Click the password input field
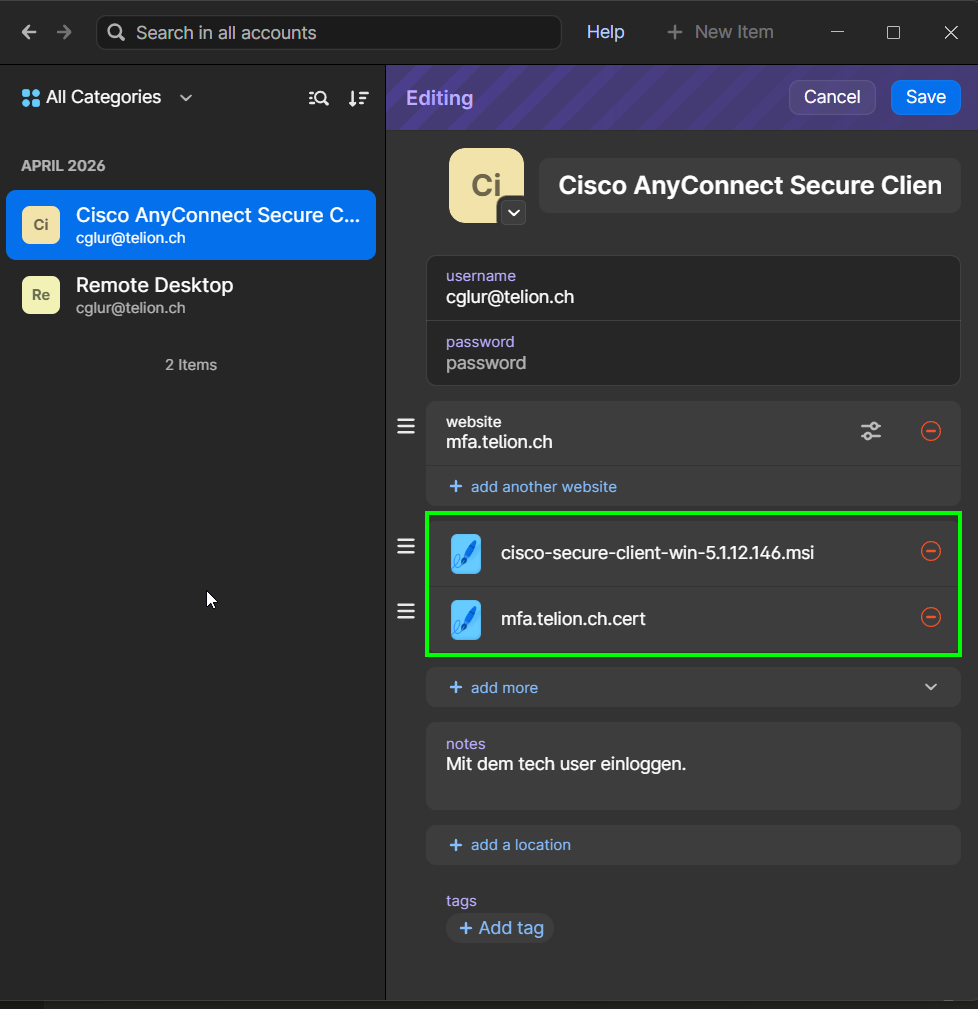 [x=694, y=353]
